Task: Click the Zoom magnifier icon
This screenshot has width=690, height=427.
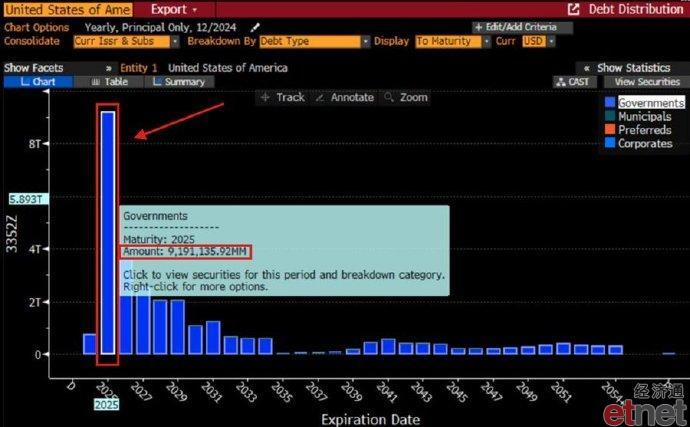Action: [x=389, y=97]
